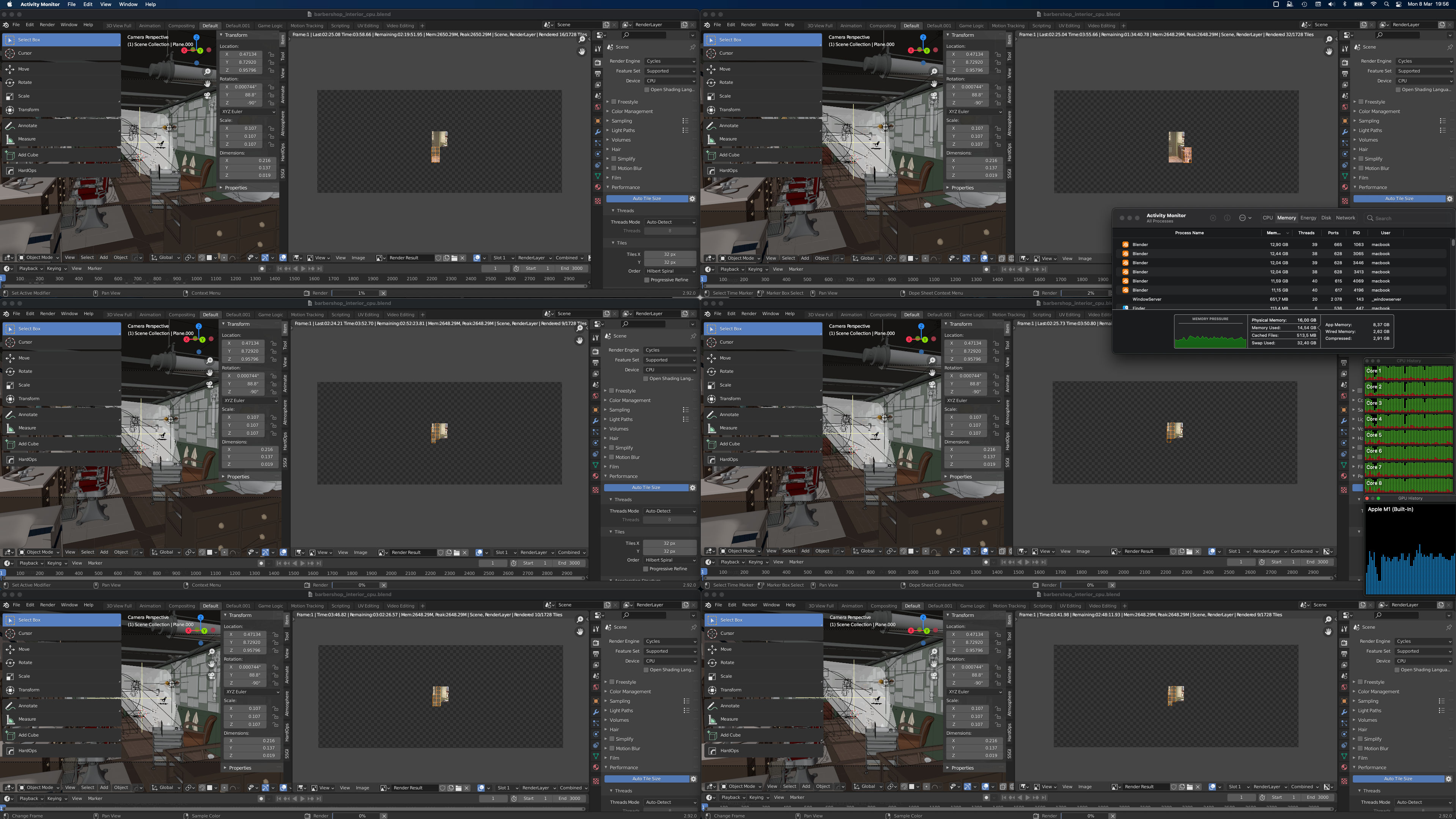Open Output Properties printer tab in top-left Blender window

(597, 74)
